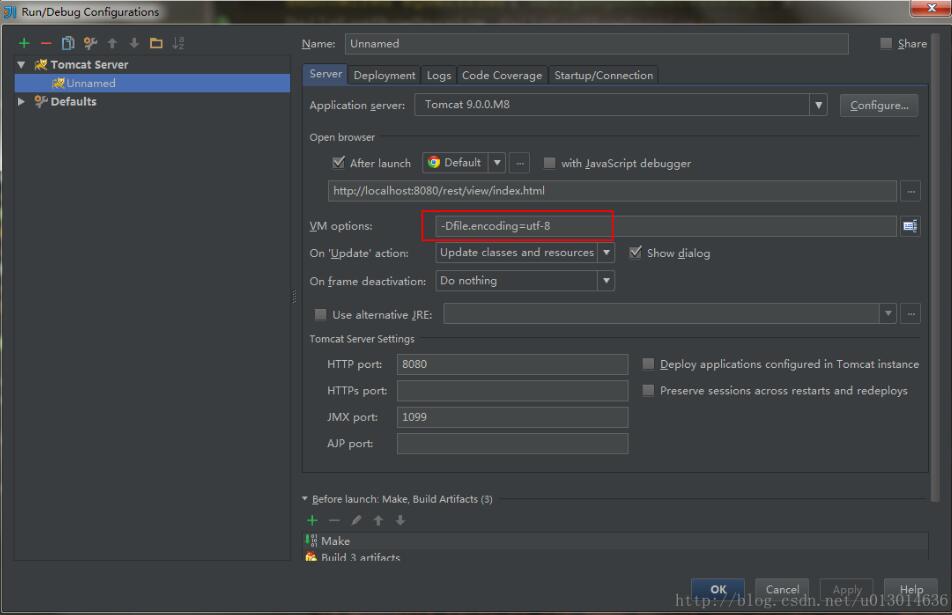The width and height of the screenshot is (952, 615).
Task: Open the Application server dropdown
Action: click(818, 104)
